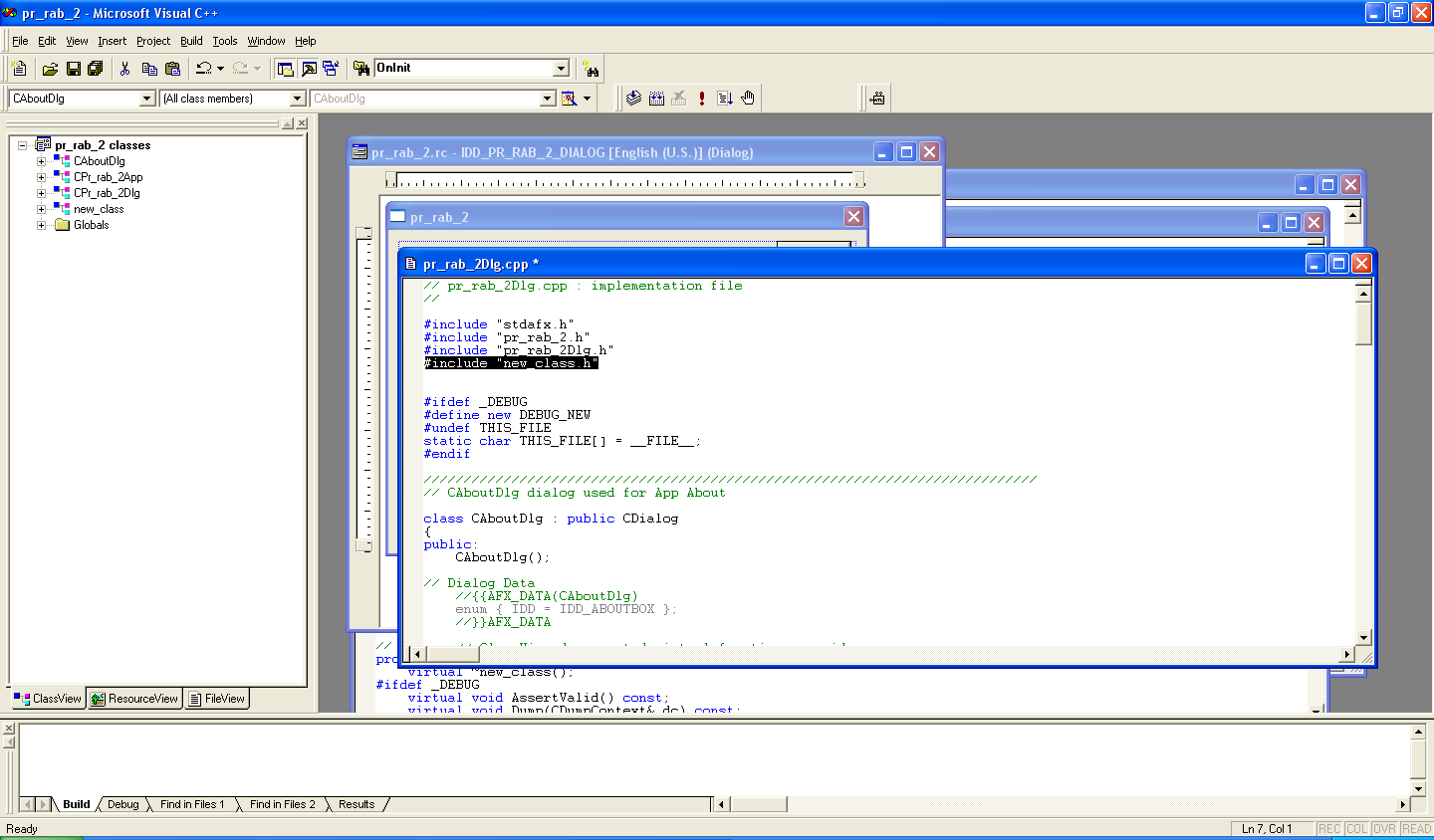Click the pr_rab_2.rc dialog editor title bar
This screenshot has width=1434, height=840.
pos(645,152)
